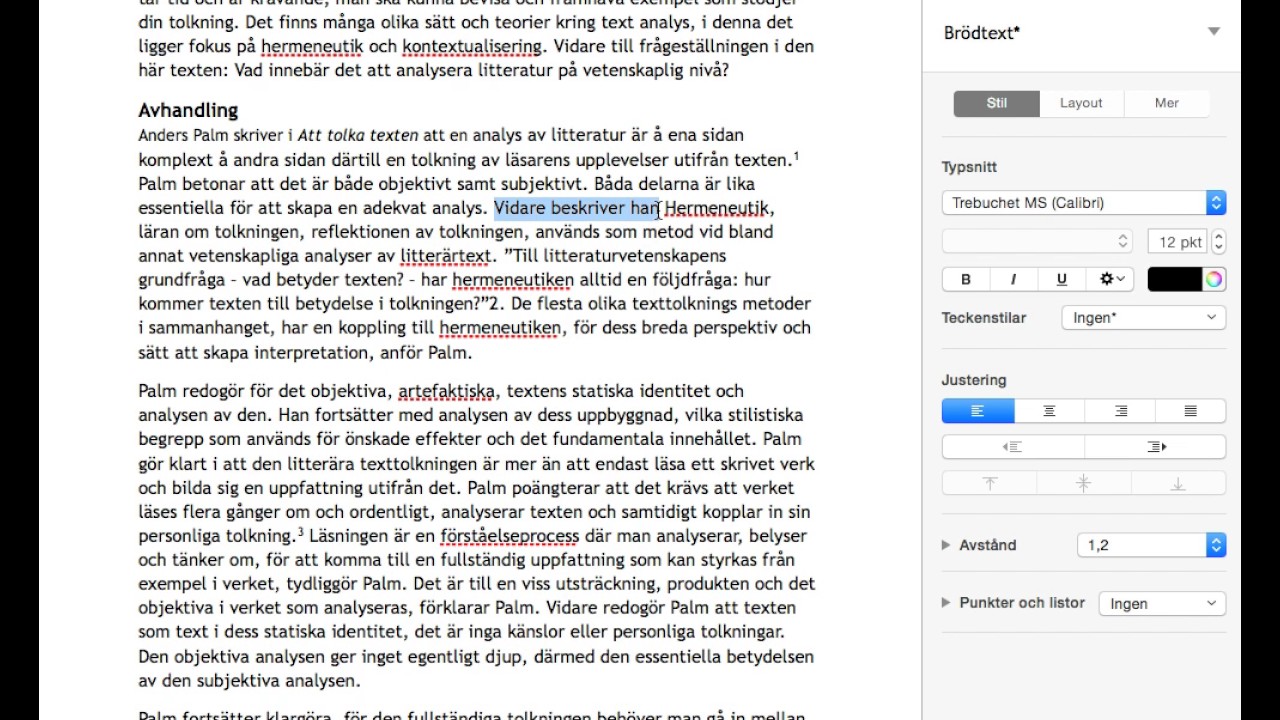The width and height of the screenshot is (1280, 720).
Task: Open the Trebuchet MS font dropdown
Action: click(x=1084, y=203)
